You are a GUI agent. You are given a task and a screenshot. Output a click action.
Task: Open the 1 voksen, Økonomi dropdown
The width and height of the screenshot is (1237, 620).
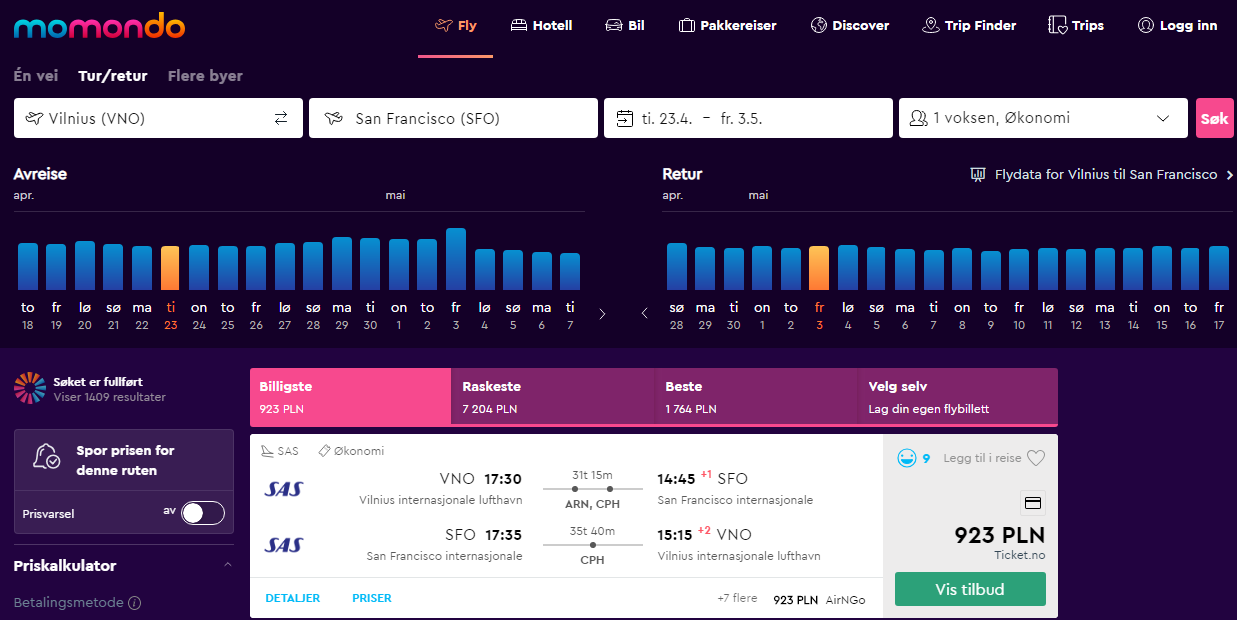1043,118
